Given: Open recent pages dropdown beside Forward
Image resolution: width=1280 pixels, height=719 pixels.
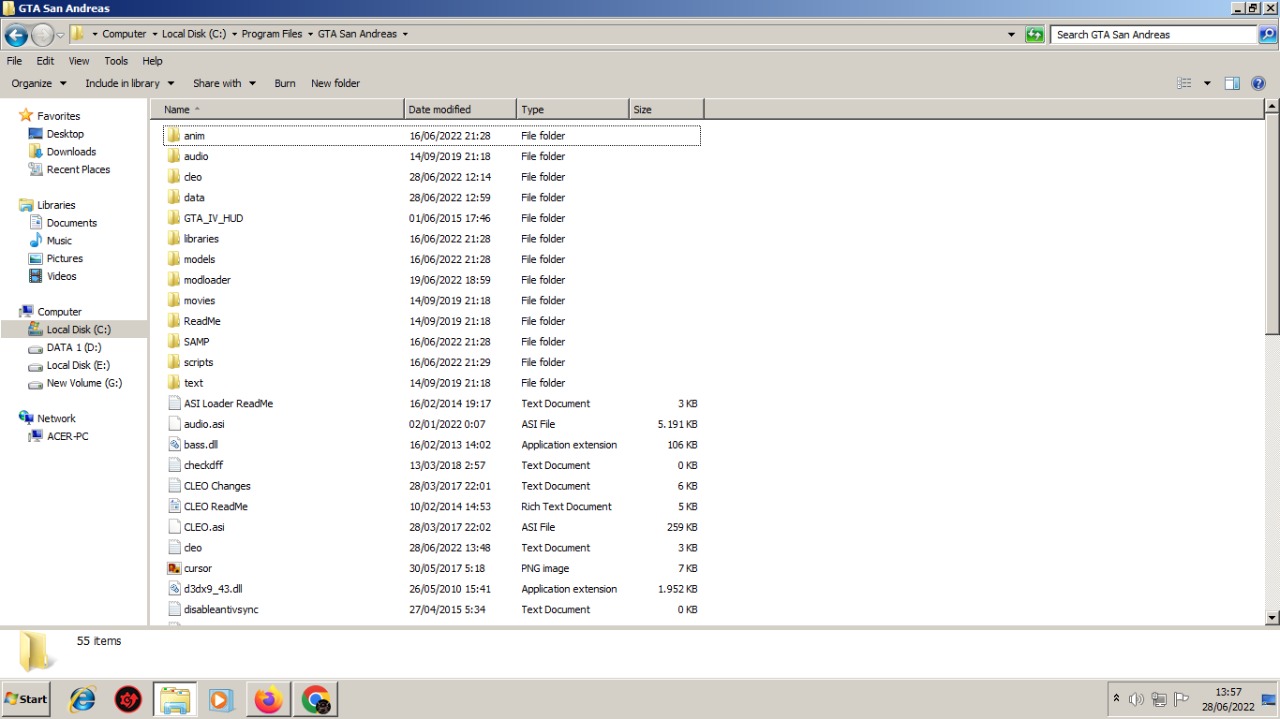Looking at the screenshot, I should click(60, 35).
